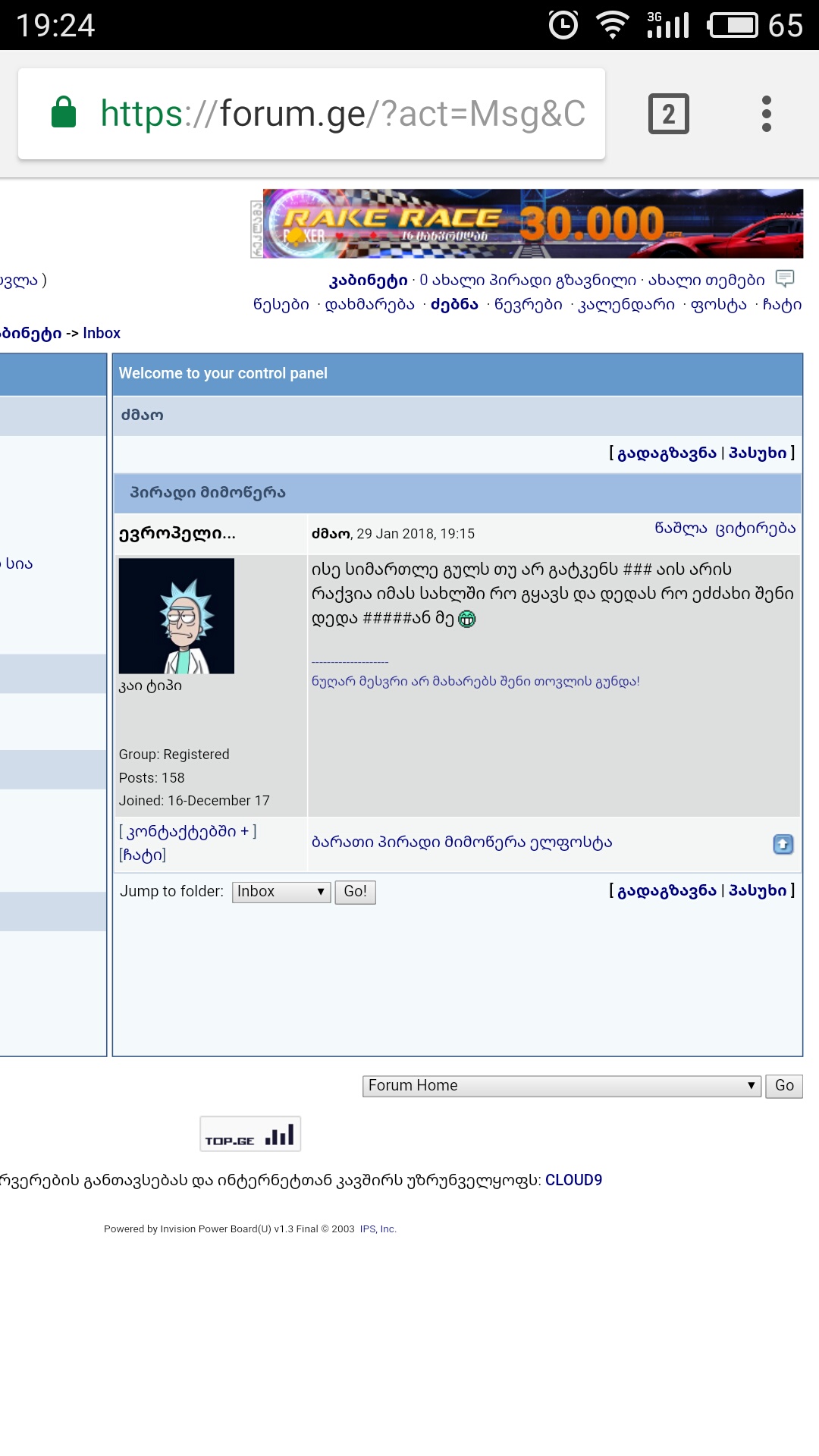
Task: Tap the alarm clock status bar icon
Action: [563, 25]
